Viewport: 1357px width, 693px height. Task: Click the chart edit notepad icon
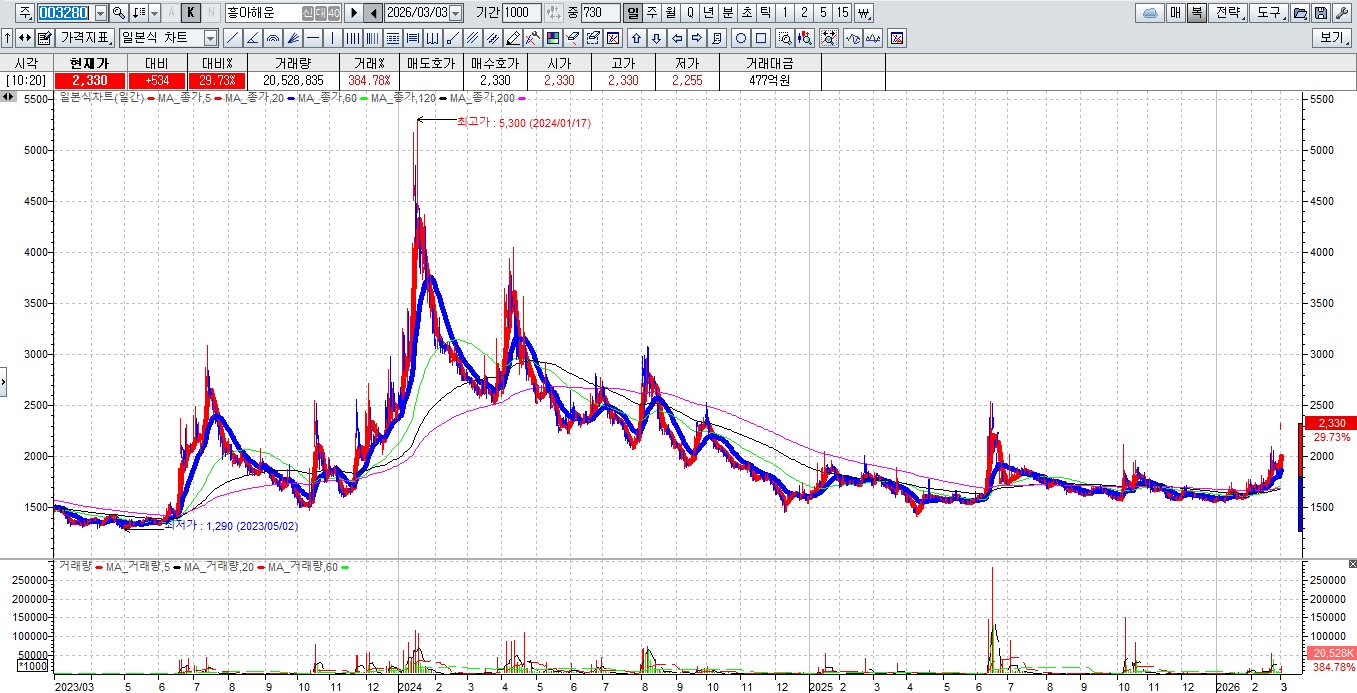[x=44, y=38]
